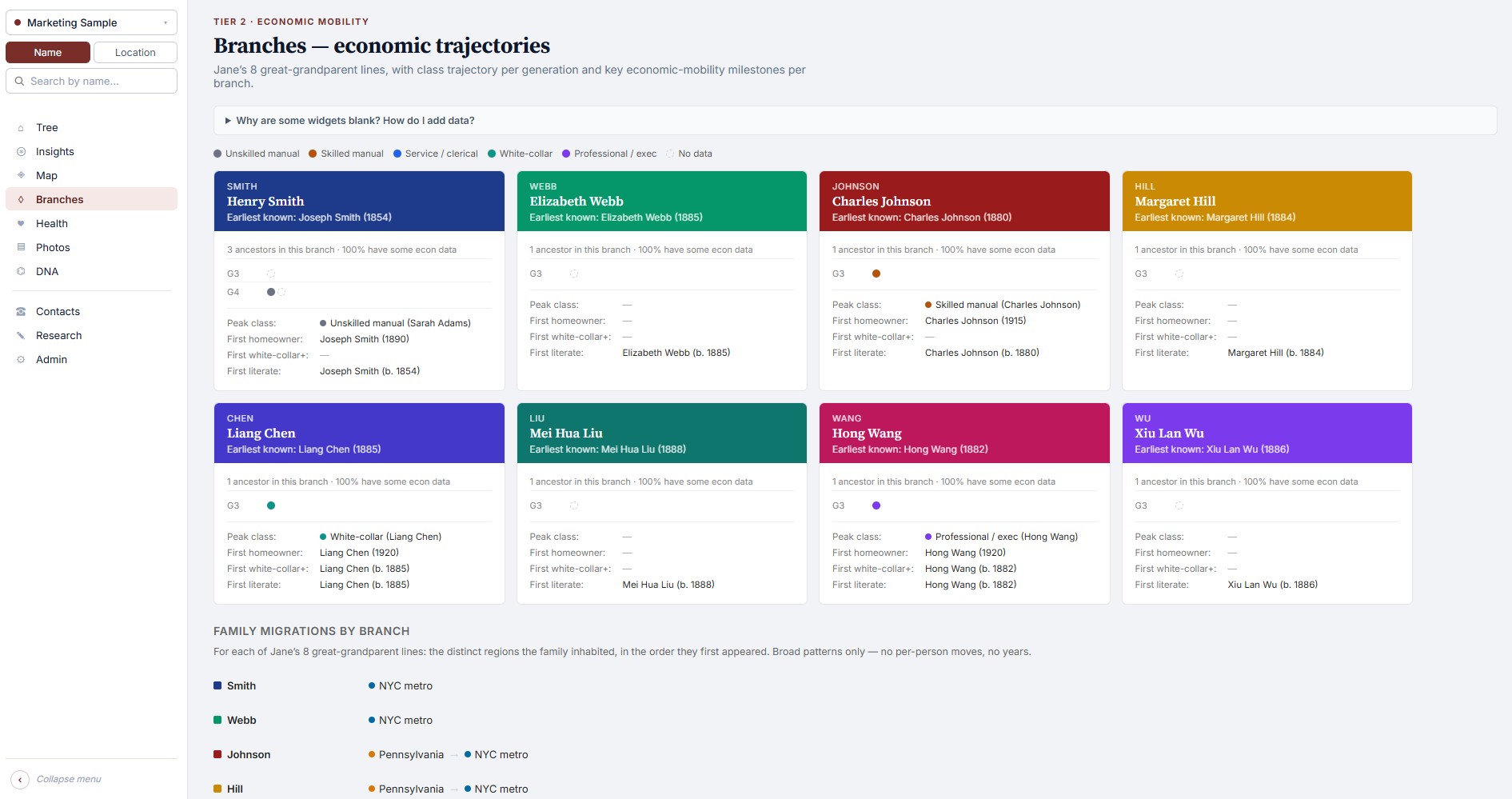Click the search magnifier icon
This screenshot has width=1512, height=799.
20,81
